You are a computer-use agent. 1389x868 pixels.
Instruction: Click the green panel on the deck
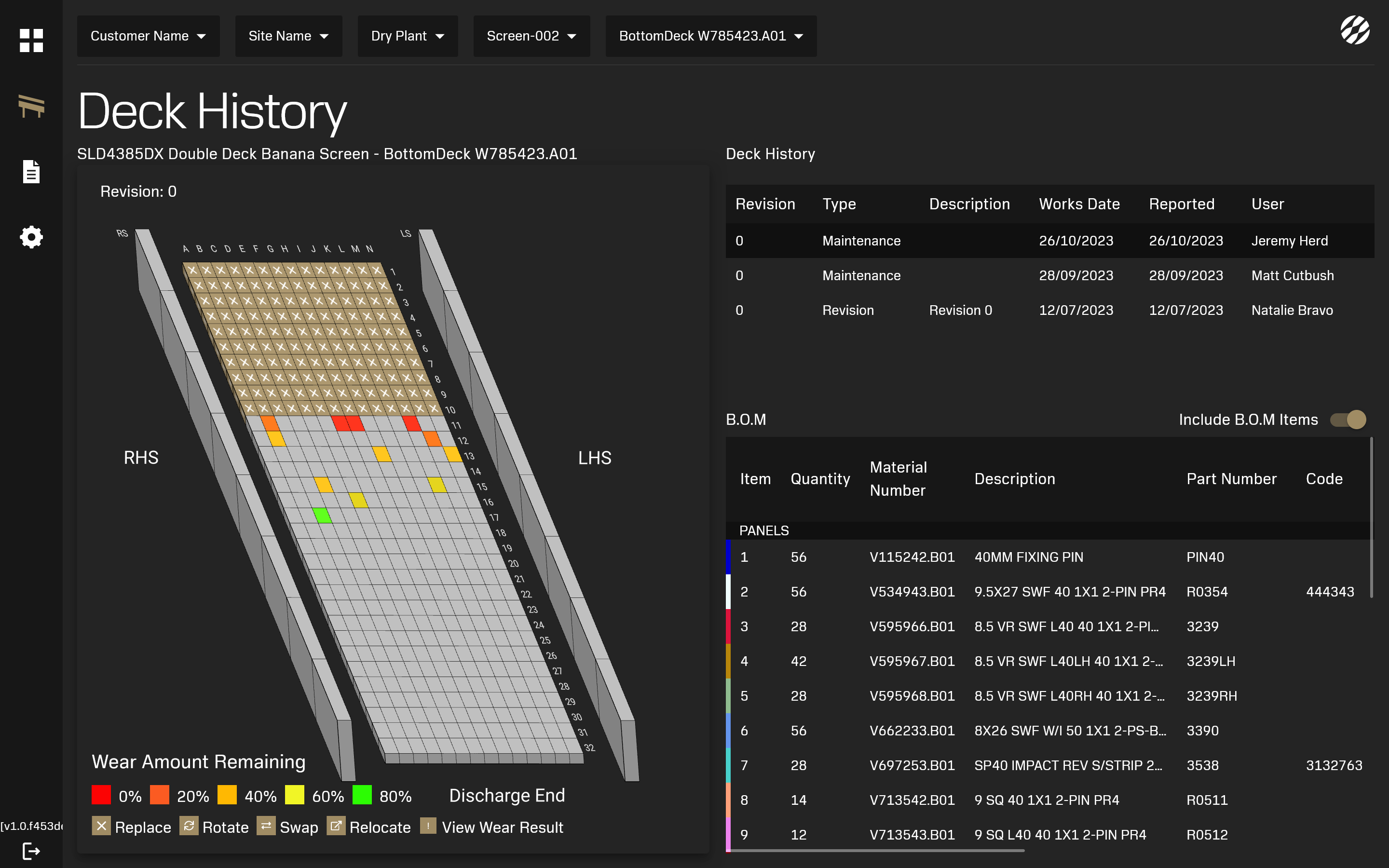tap(323, 515)
